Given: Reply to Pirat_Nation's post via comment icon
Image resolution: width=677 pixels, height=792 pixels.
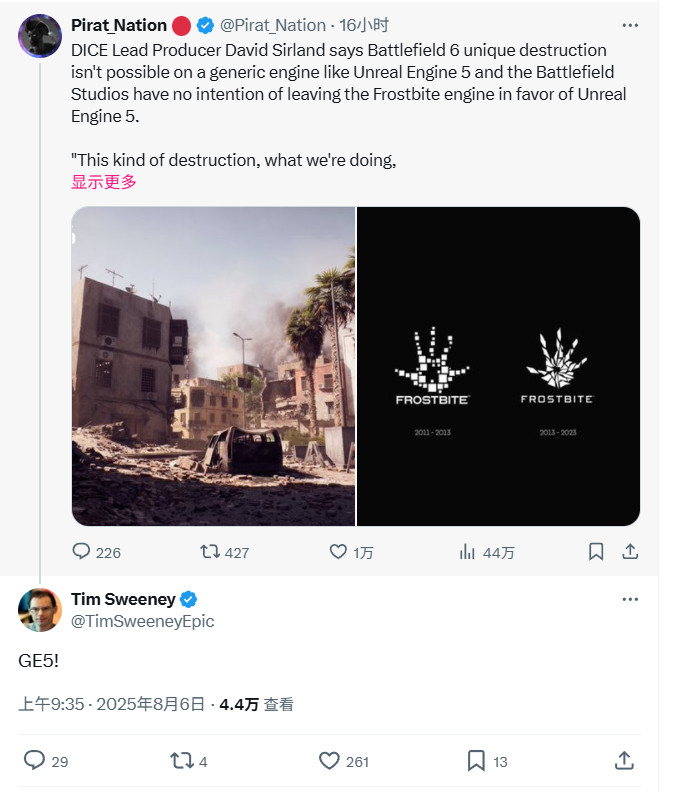Looking at the screenshot, I should pos(82,552).
